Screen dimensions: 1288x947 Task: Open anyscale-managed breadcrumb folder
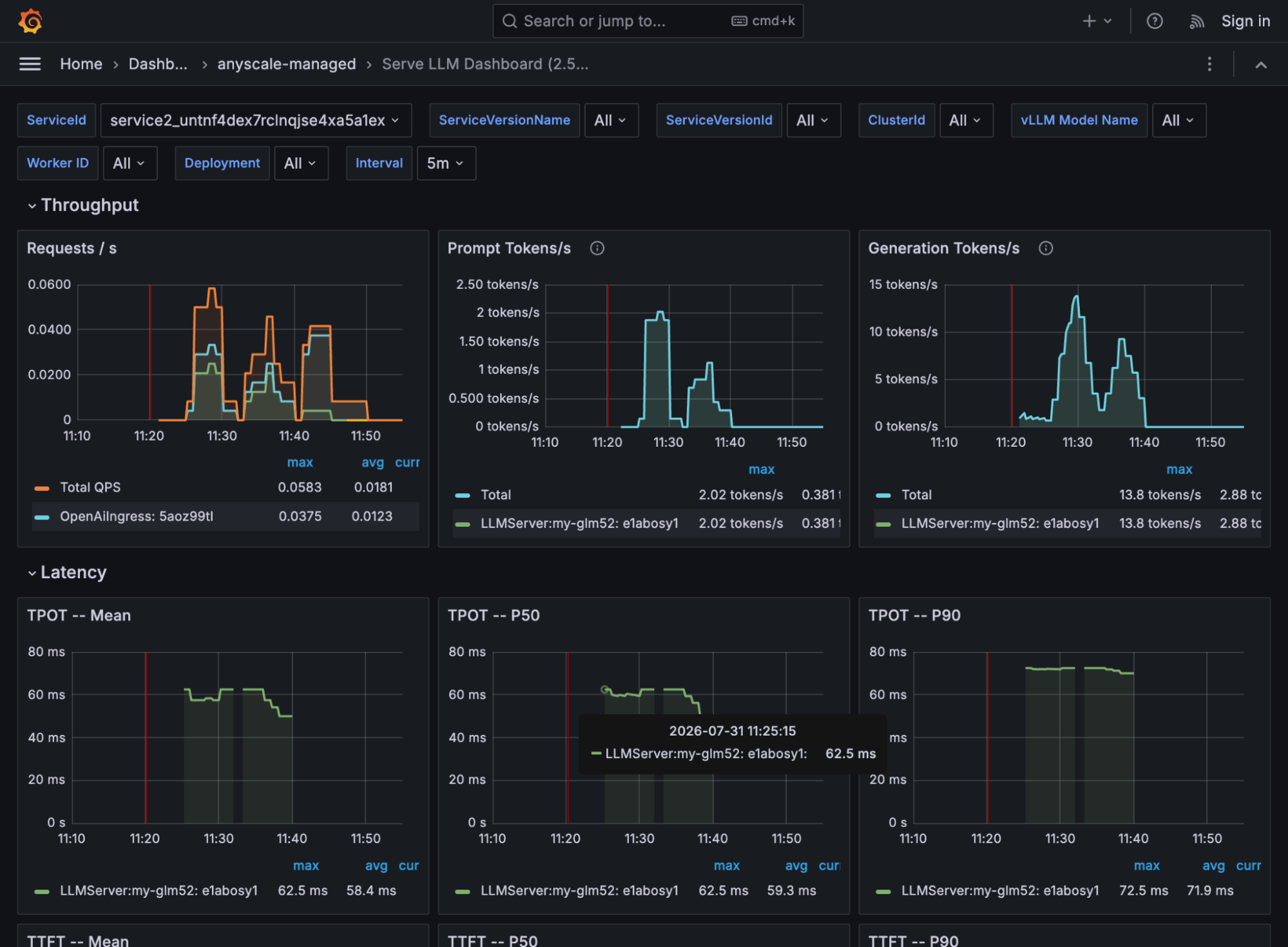[287, 64]
